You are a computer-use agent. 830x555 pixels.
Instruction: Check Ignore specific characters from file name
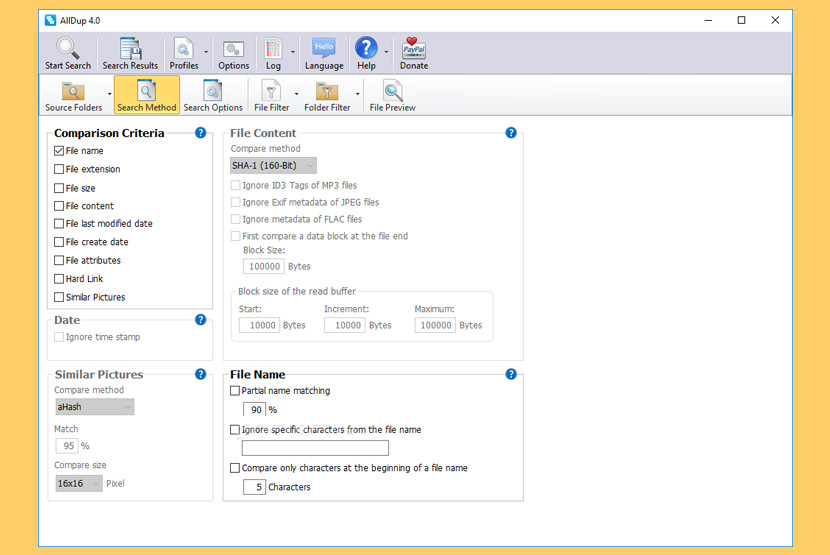click(x=235, y=430)
